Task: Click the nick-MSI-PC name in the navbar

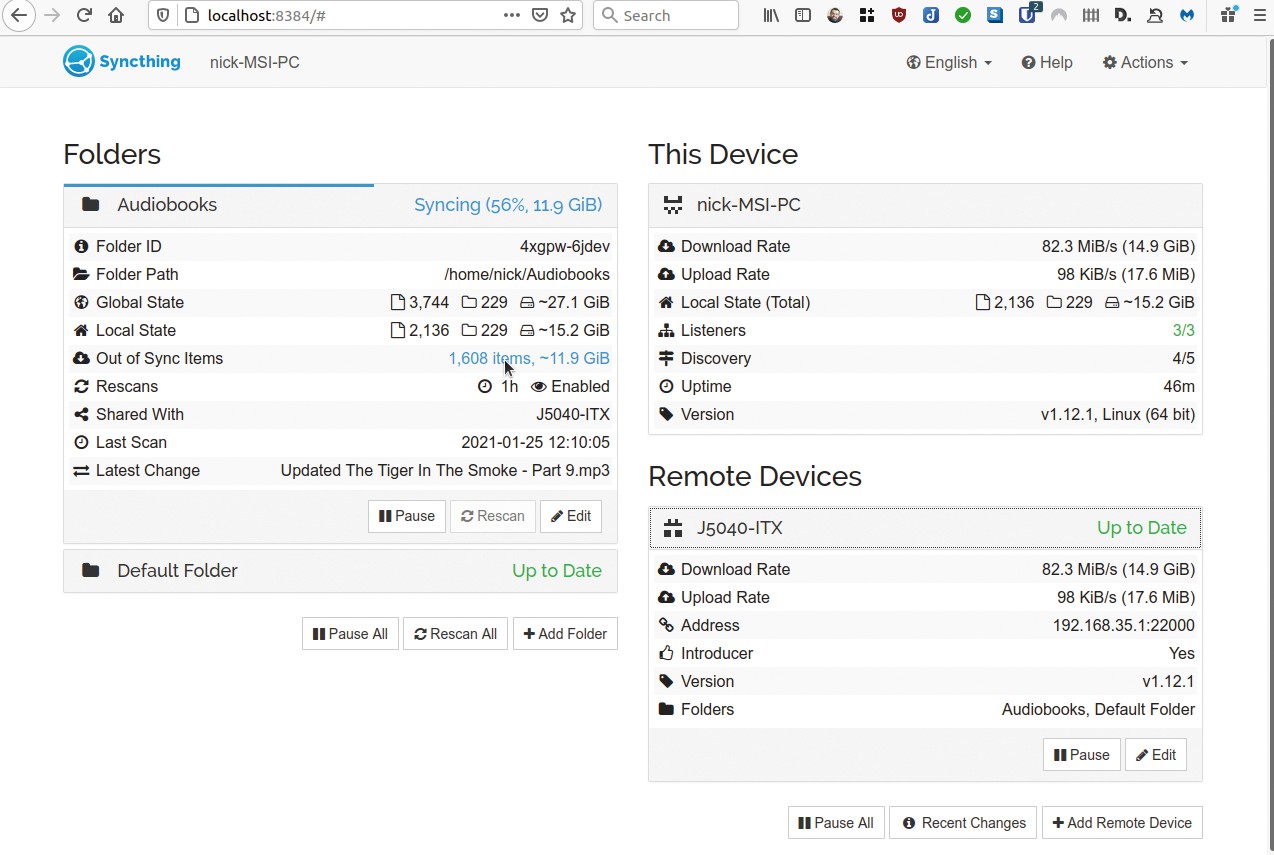Action: [254, 62]
